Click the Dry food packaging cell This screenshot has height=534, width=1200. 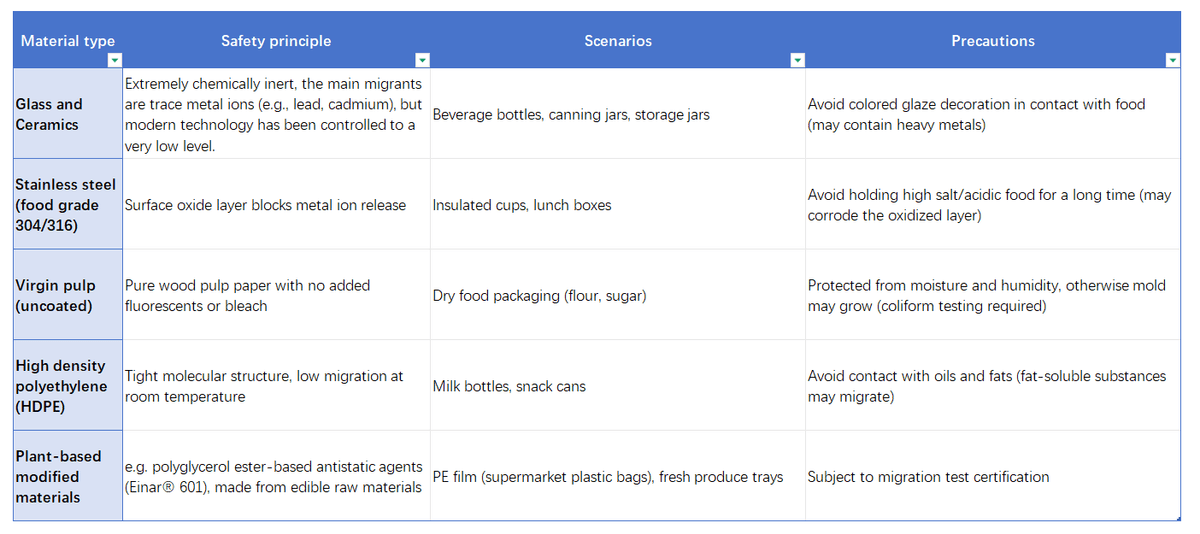point(618,295)
